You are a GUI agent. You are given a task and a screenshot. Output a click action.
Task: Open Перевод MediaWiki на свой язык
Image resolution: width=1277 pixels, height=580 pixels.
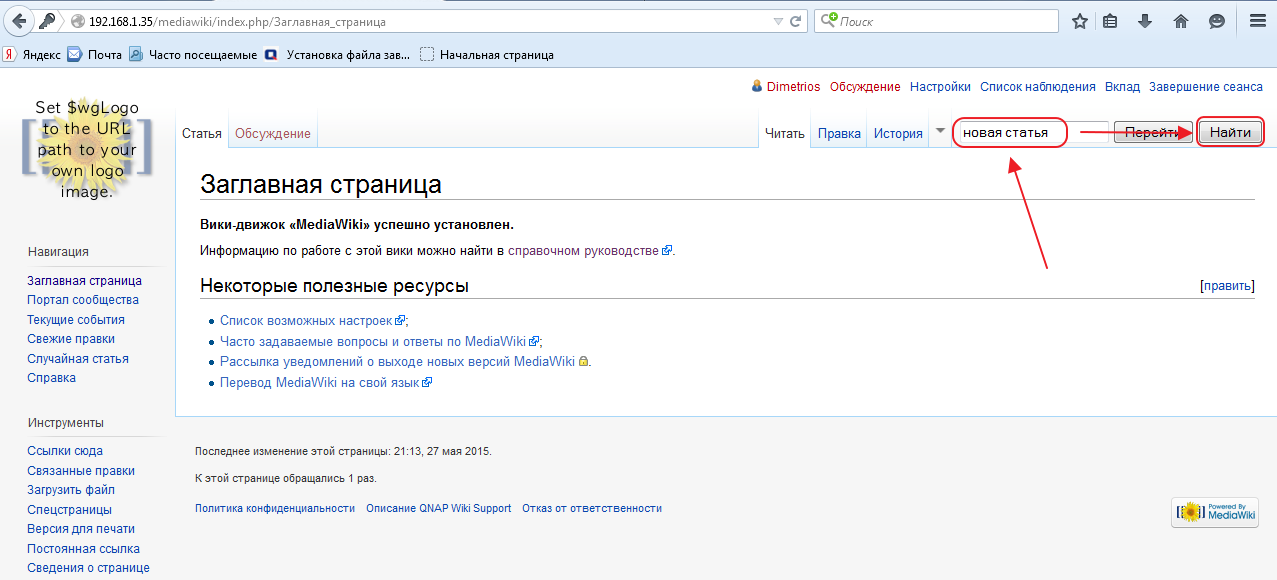tap(320, 382)
